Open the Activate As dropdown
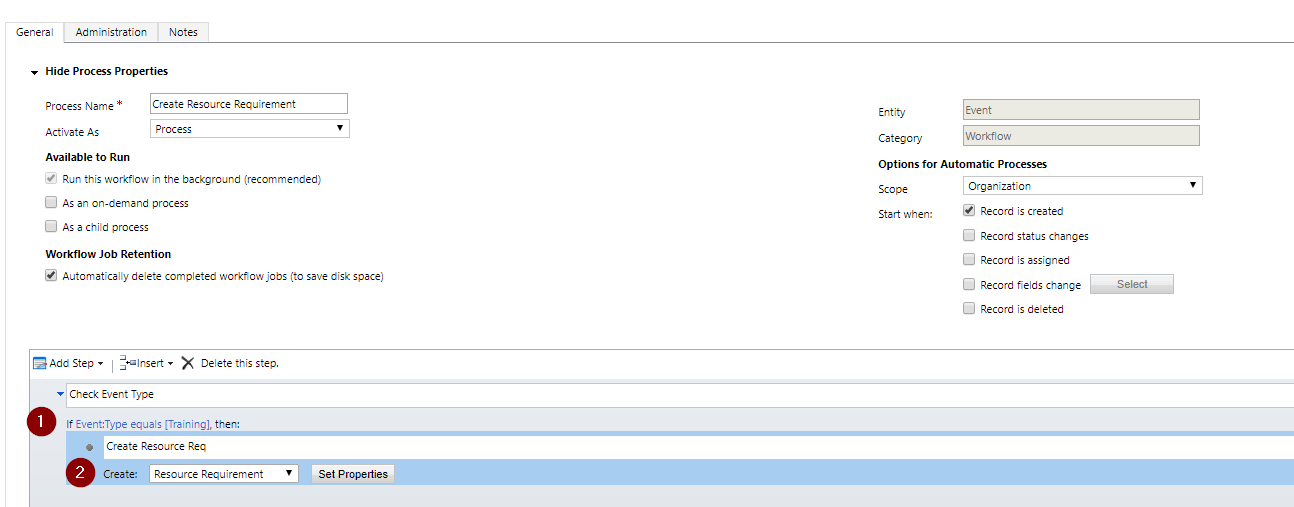Image resolution: width=1294 pixels, height=507 pixels. point(249,129)
